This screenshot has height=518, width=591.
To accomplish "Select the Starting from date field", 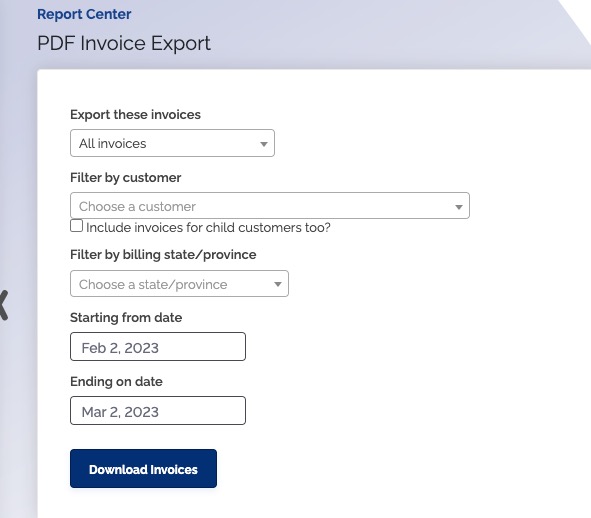I will pos(158,346).
